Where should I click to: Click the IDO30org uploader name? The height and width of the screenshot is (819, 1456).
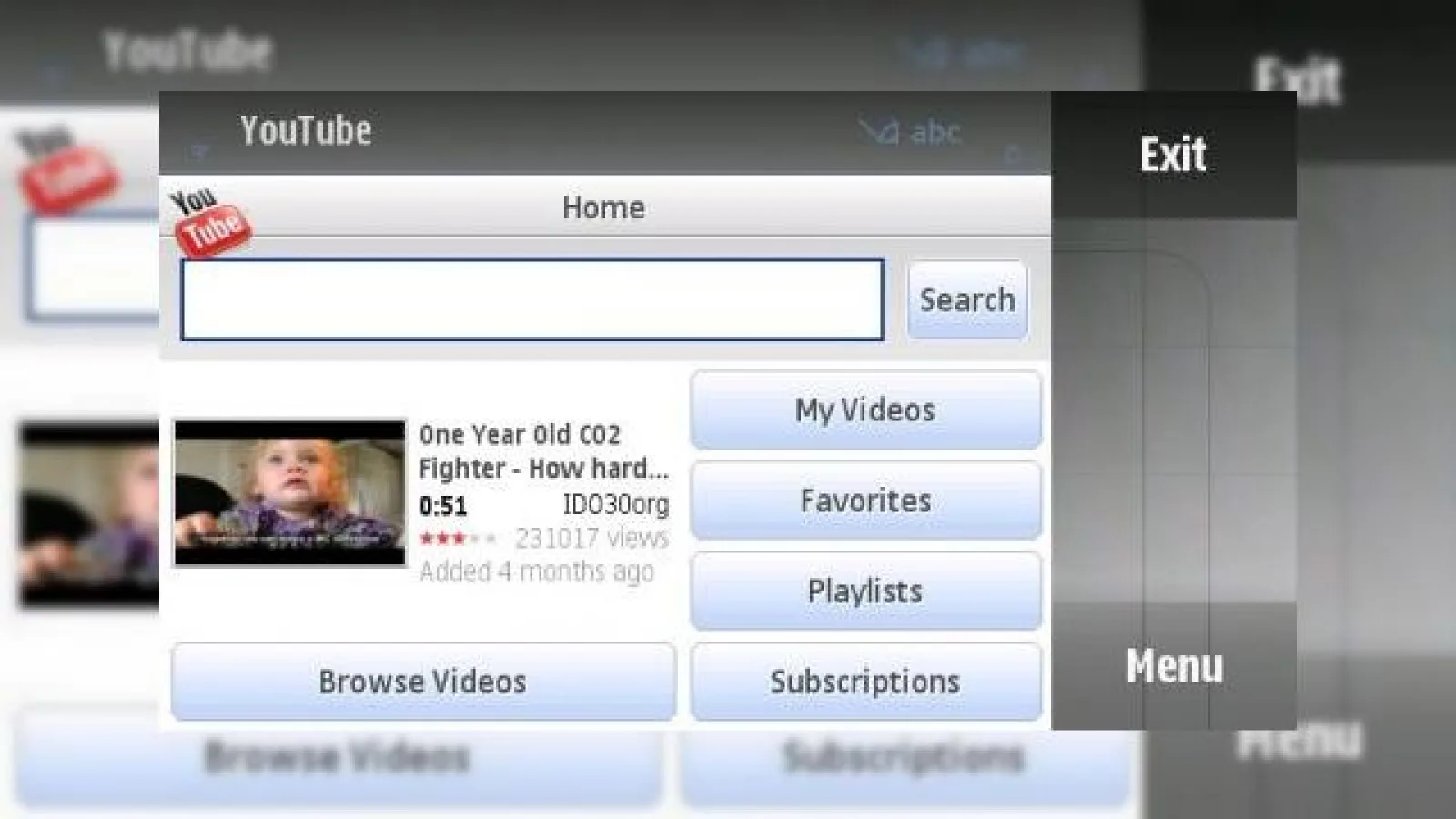tap(616, 504)
